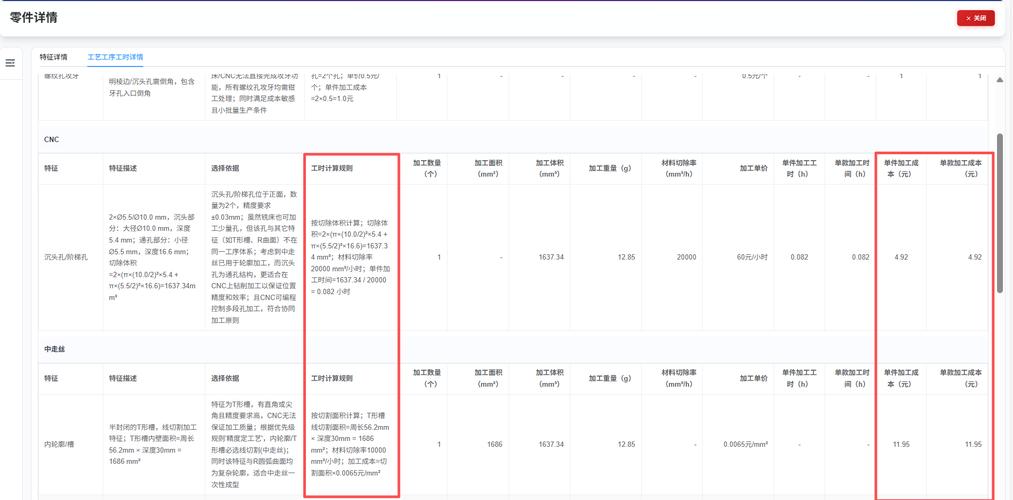Click the 内轮廓/槽 feature cell
This screenshot has width=1013, height=500.
59,444
